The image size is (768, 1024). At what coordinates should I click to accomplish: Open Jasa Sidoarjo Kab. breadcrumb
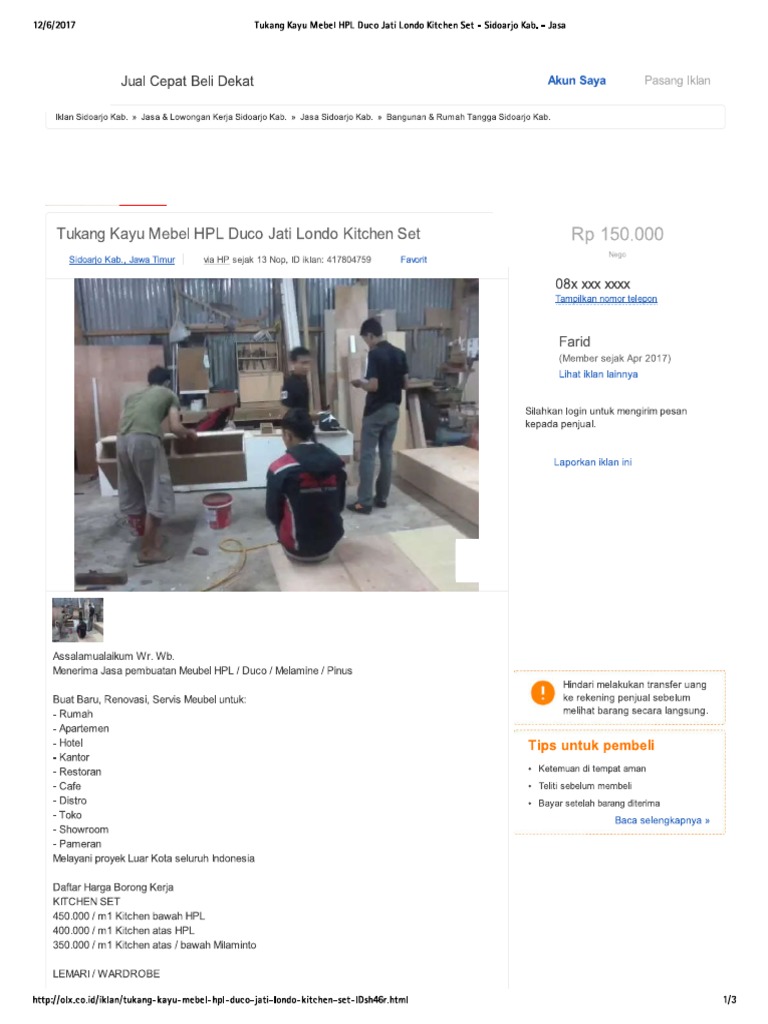[x=336, y=118]
